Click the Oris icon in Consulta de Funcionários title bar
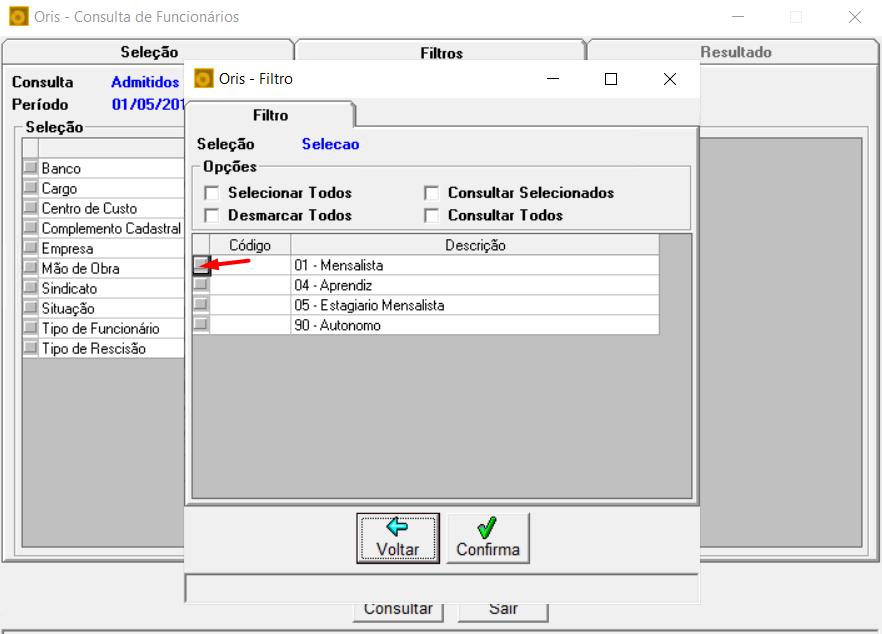The image size is (882, 634). (x=19, y=17)
